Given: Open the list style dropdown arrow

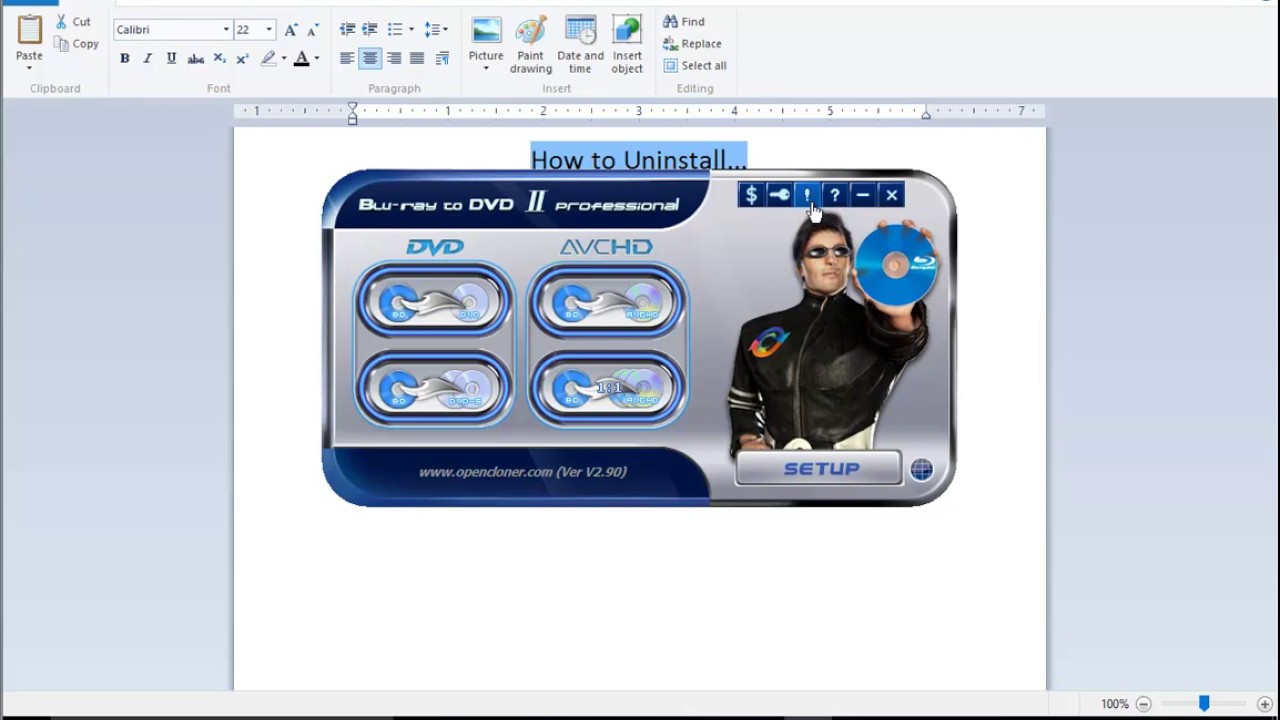Looking at the screenshot, I should (x=411, y=29).
